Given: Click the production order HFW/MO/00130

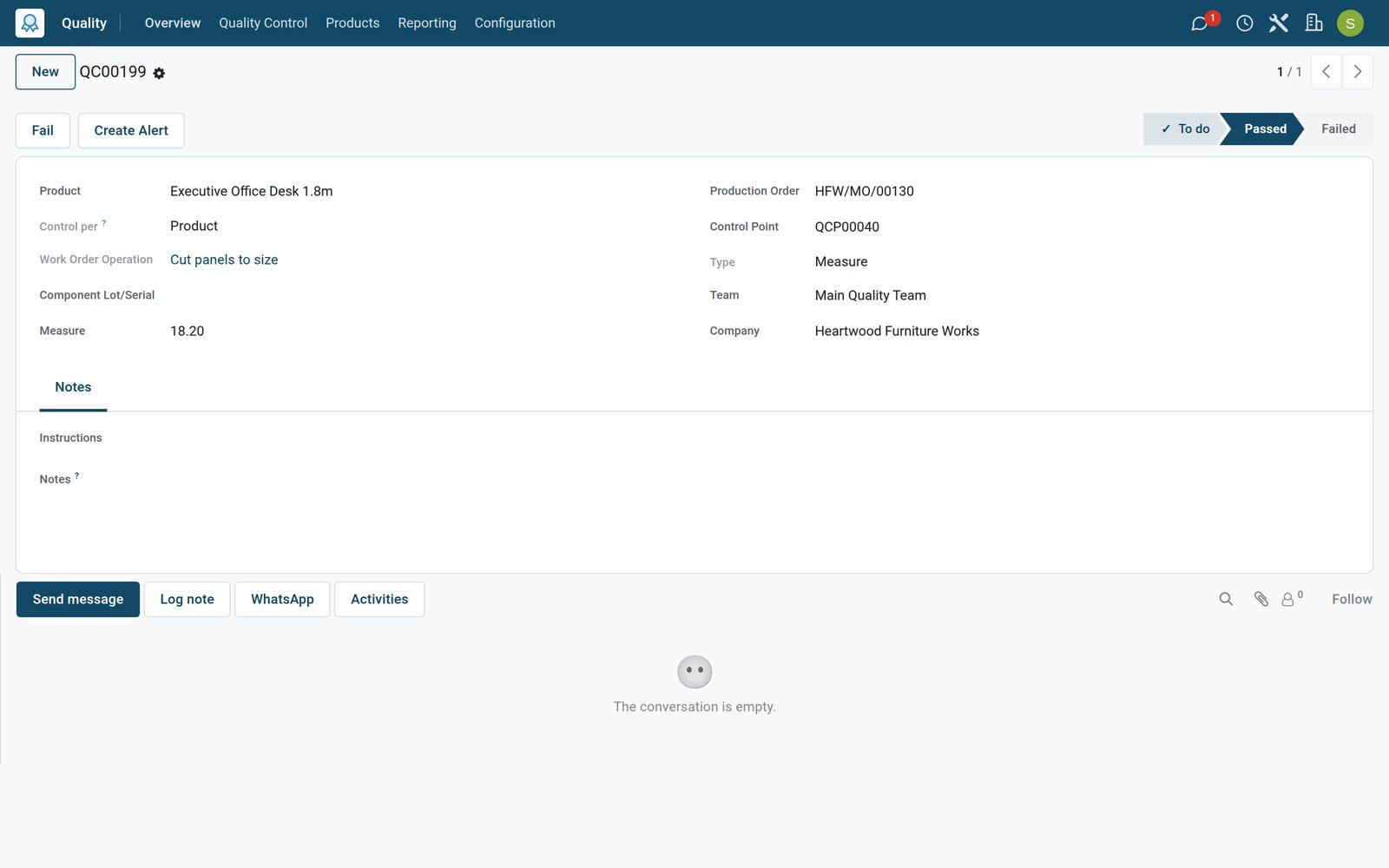Looking at the screenshot, I should [x=865, y=191].
